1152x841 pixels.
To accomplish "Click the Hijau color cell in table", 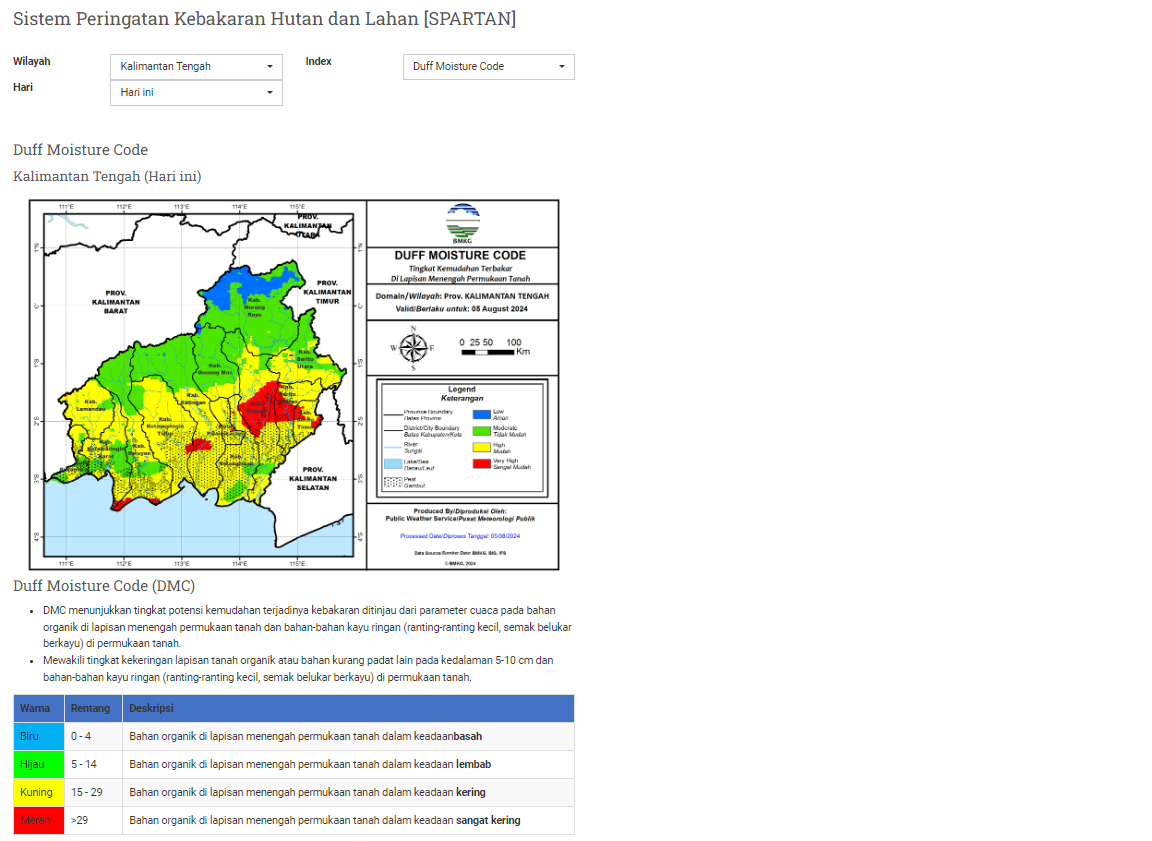I will pos(39,765).
